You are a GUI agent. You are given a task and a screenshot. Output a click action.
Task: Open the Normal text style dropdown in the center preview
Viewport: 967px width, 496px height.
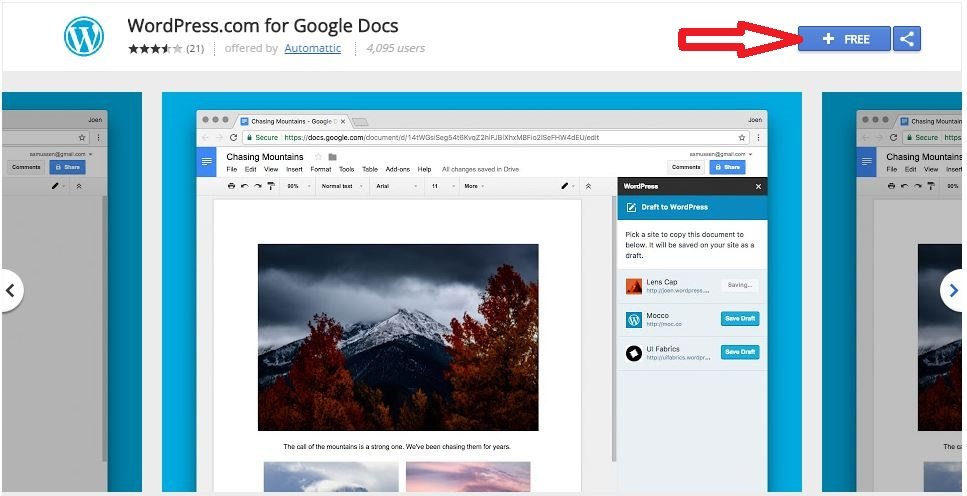pyautogui.click(x=341, y=186)
